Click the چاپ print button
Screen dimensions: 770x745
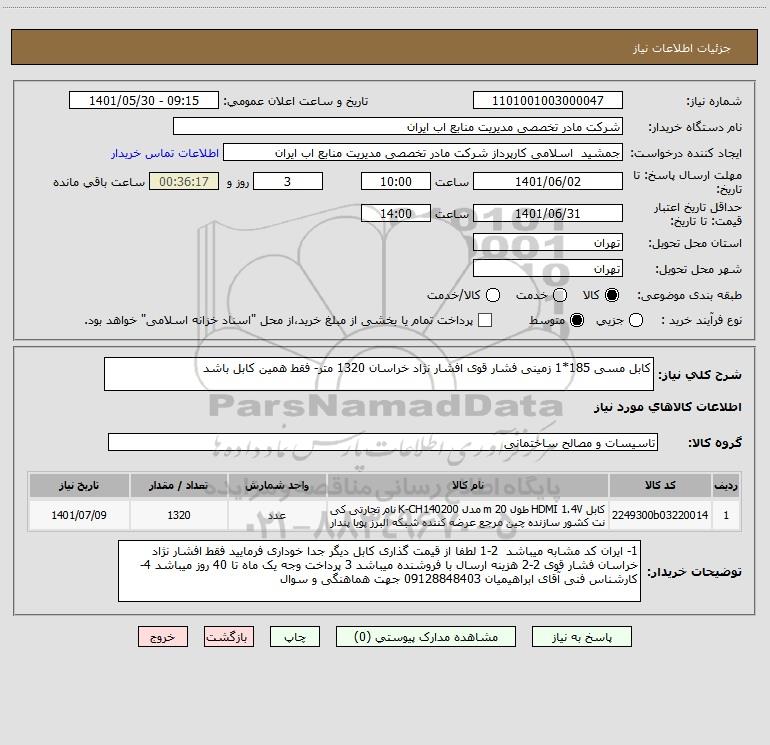tap(295, 637)
